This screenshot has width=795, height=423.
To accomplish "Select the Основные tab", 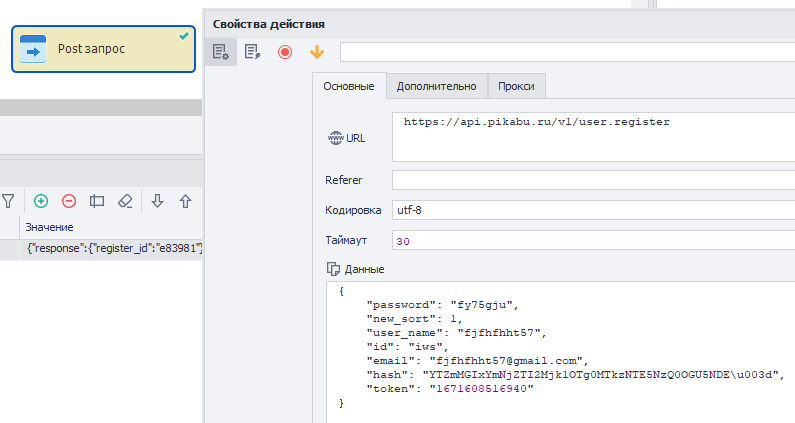I will click(348, 87).
